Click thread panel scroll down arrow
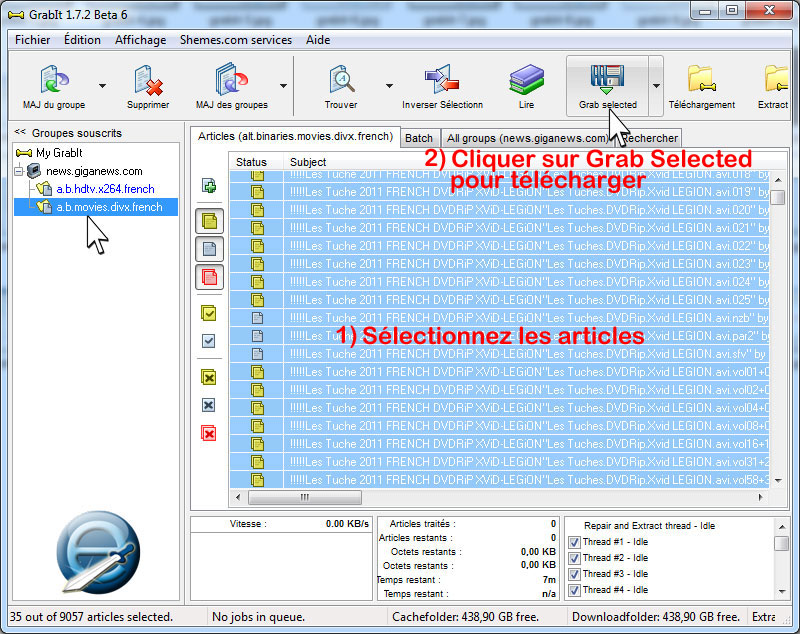 (782, 592)
